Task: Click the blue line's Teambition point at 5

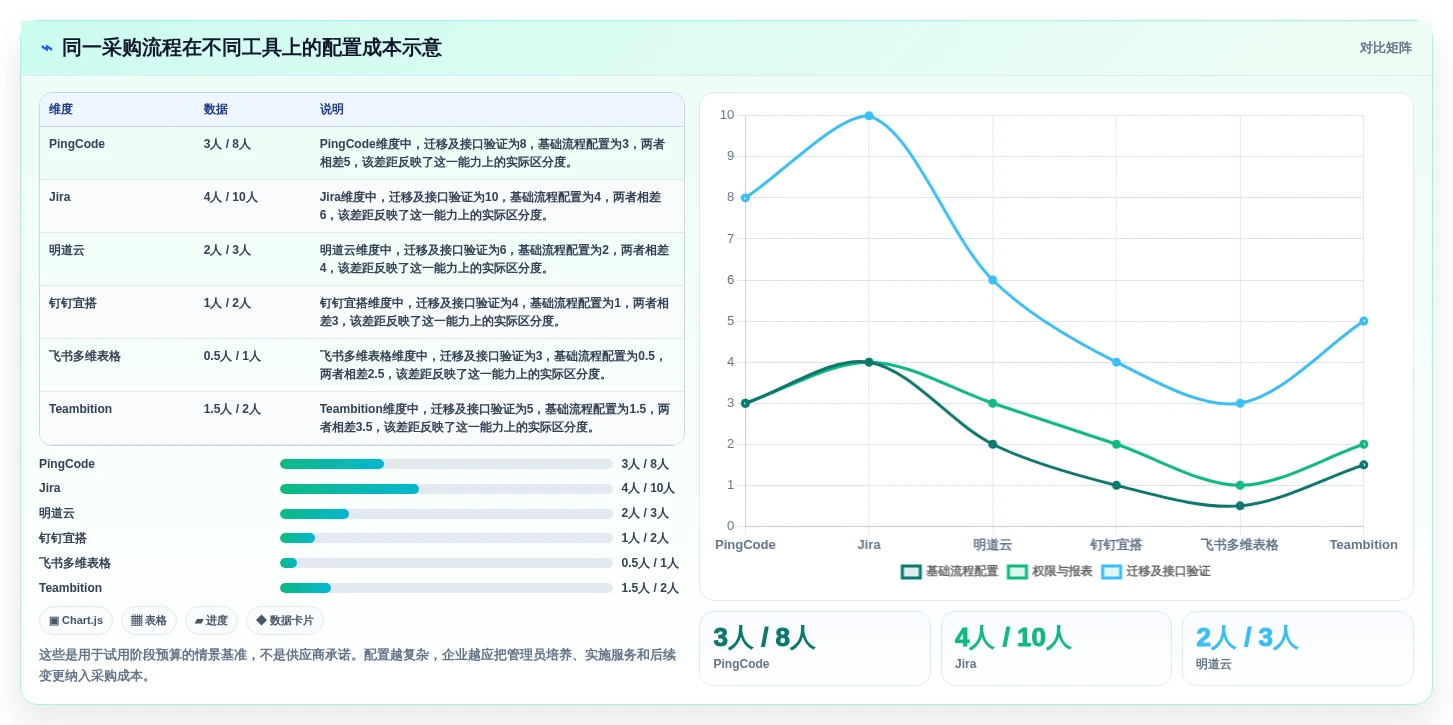Action: (1364, 321)
